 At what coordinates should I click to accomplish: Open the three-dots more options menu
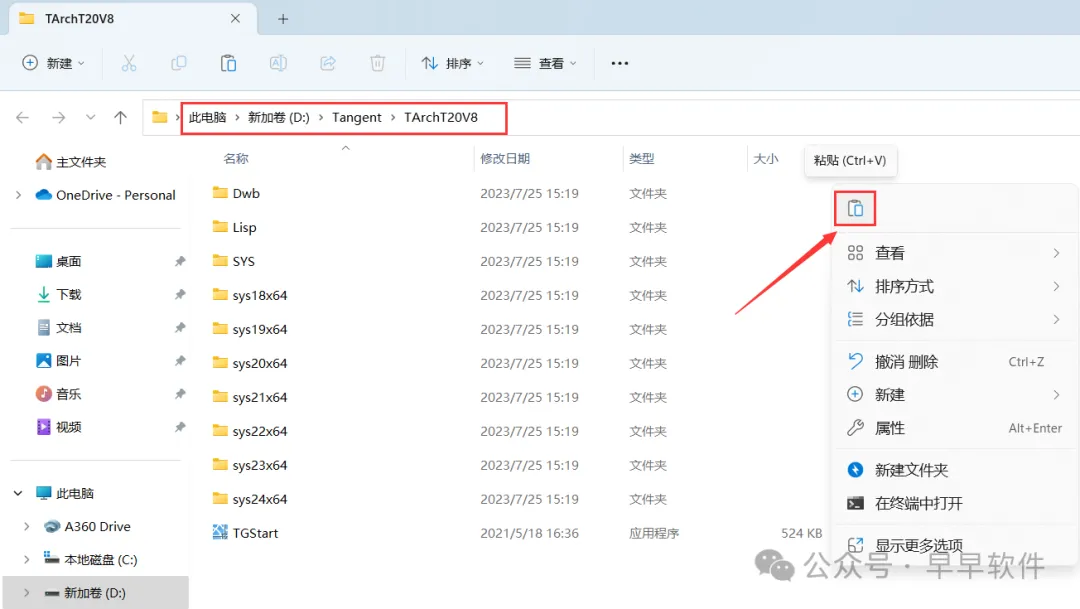click(x=620, y=63)
